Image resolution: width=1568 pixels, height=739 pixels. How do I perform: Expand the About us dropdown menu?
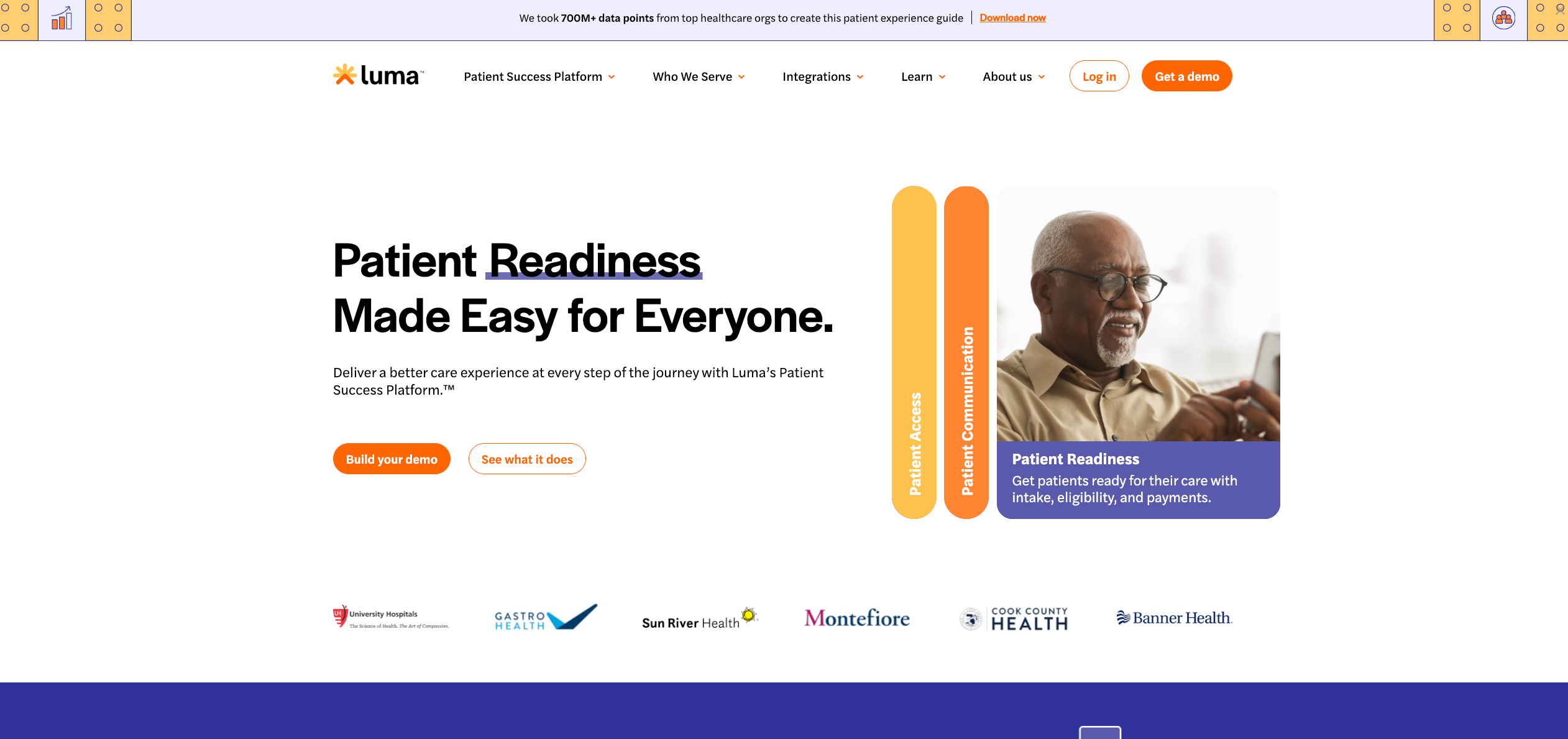[1007, 75]
